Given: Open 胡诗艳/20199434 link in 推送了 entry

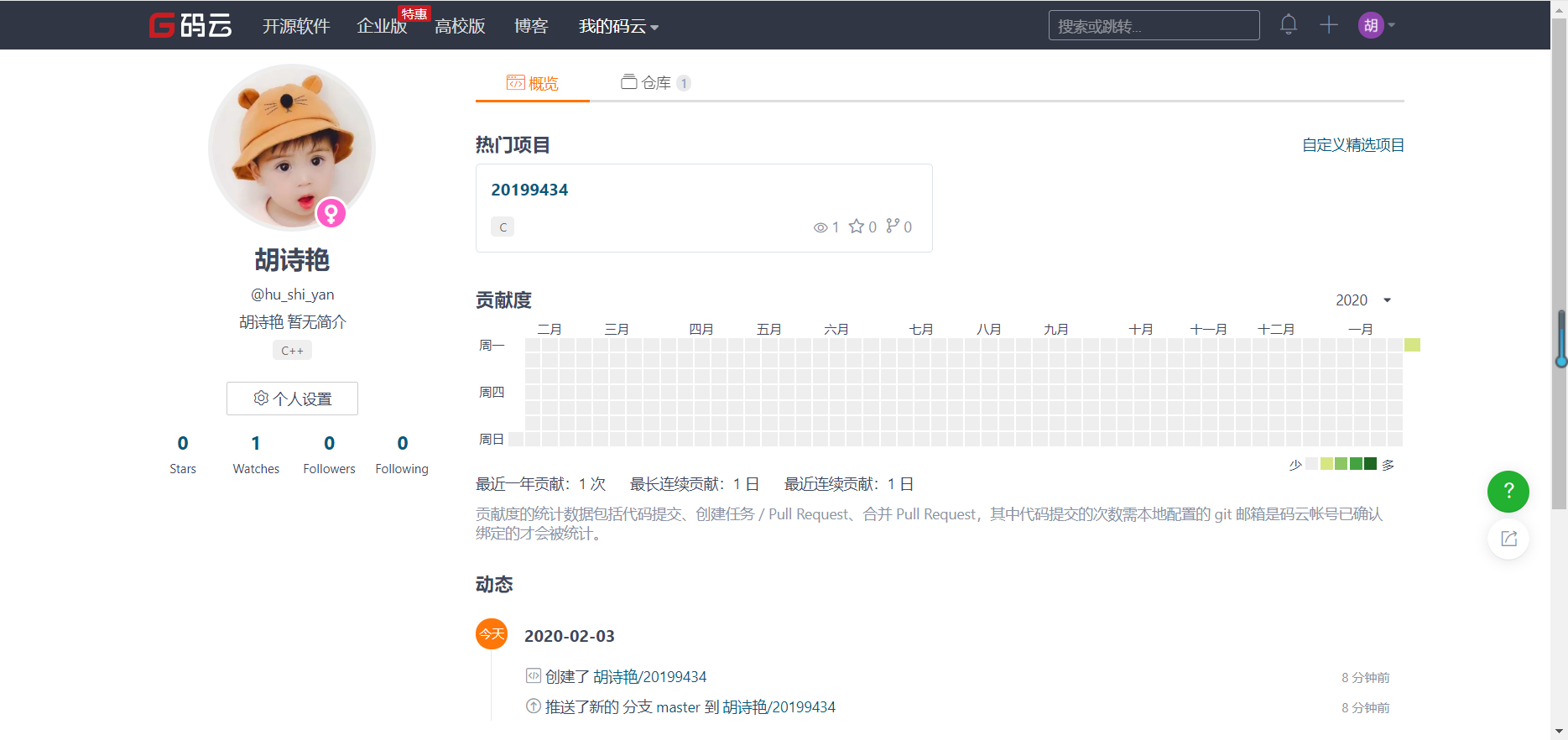Looking at the screenshot, I should click(779, 706).
